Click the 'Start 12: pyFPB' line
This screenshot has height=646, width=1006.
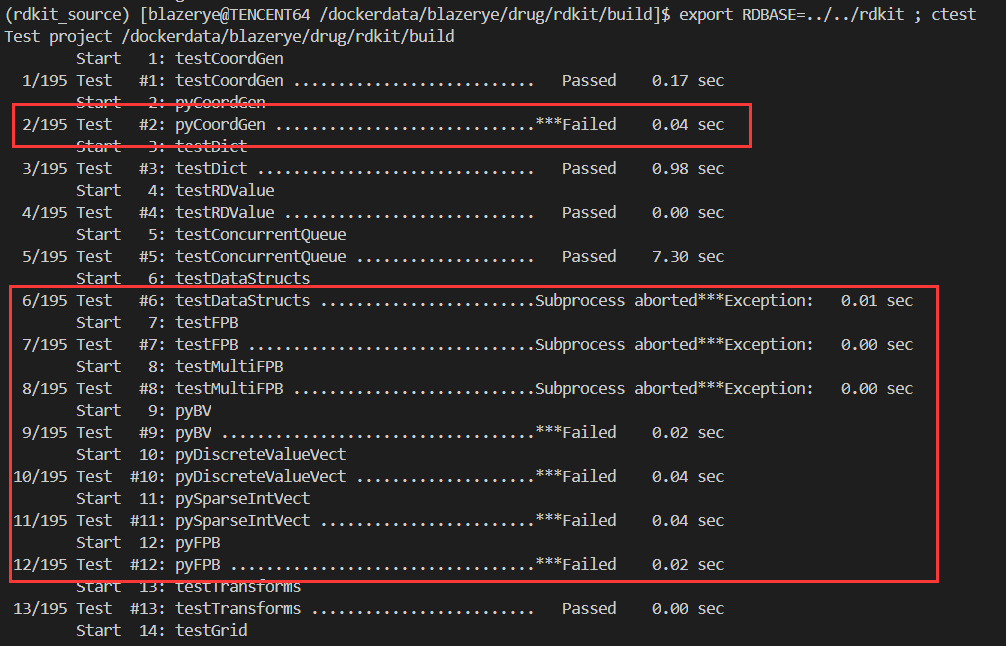point(148,543)
